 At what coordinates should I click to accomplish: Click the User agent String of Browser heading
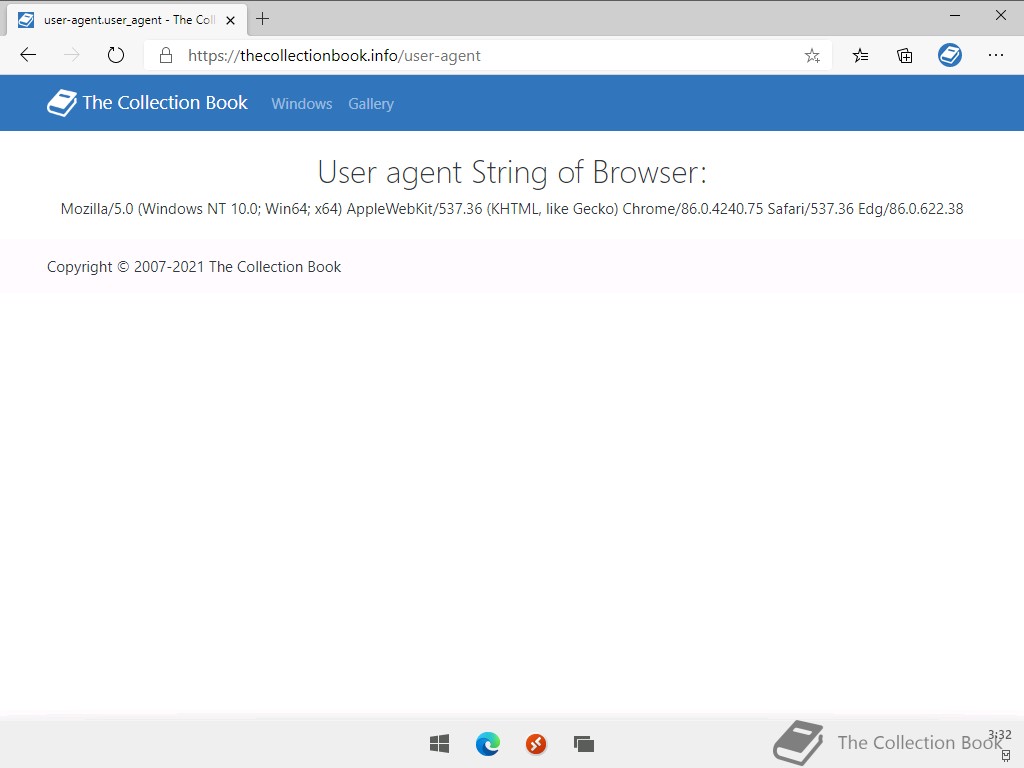(512, 173)
